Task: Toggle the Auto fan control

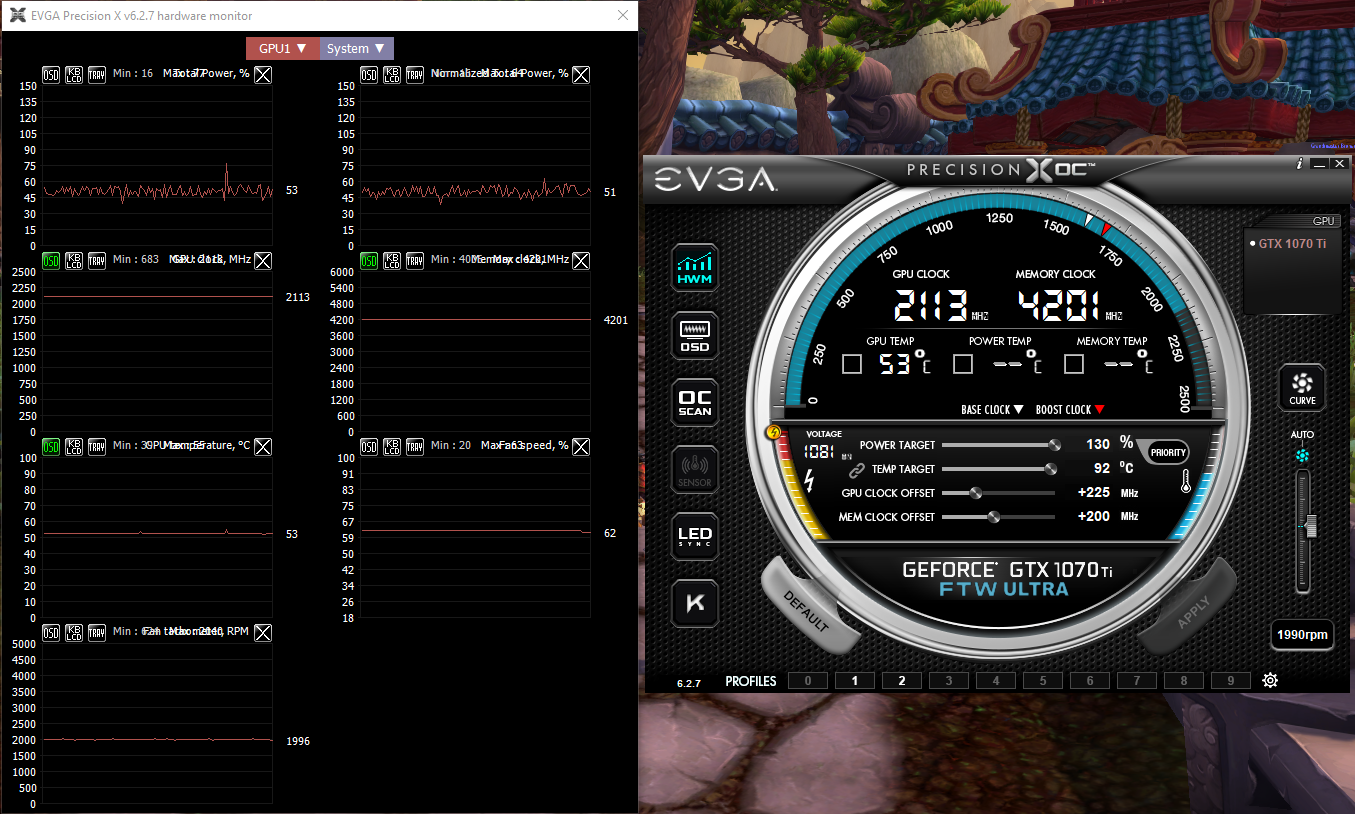Action: pyautogui.click(x=1302, y=455)
